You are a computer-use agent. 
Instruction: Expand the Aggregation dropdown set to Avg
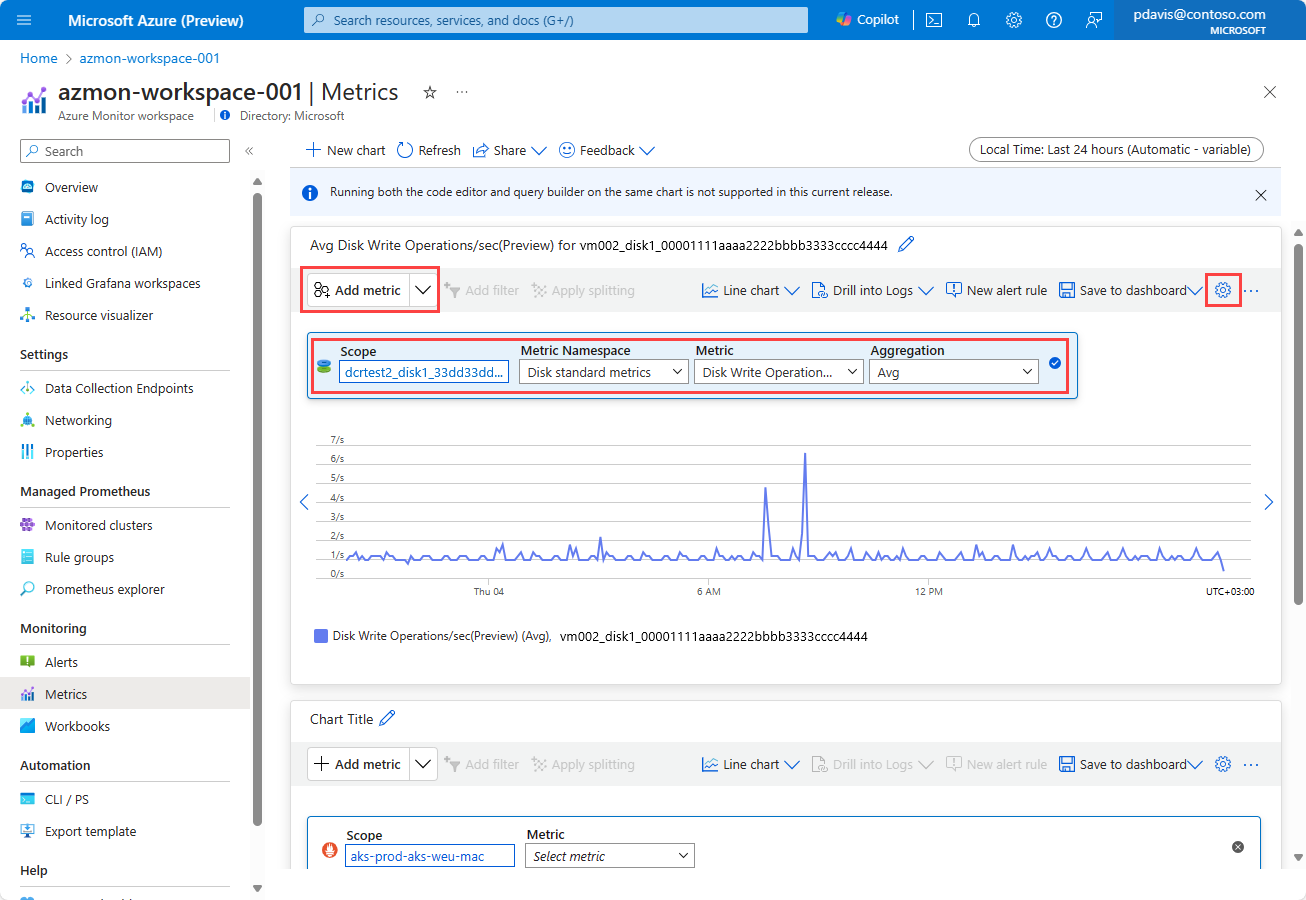(x=953, y=372)
